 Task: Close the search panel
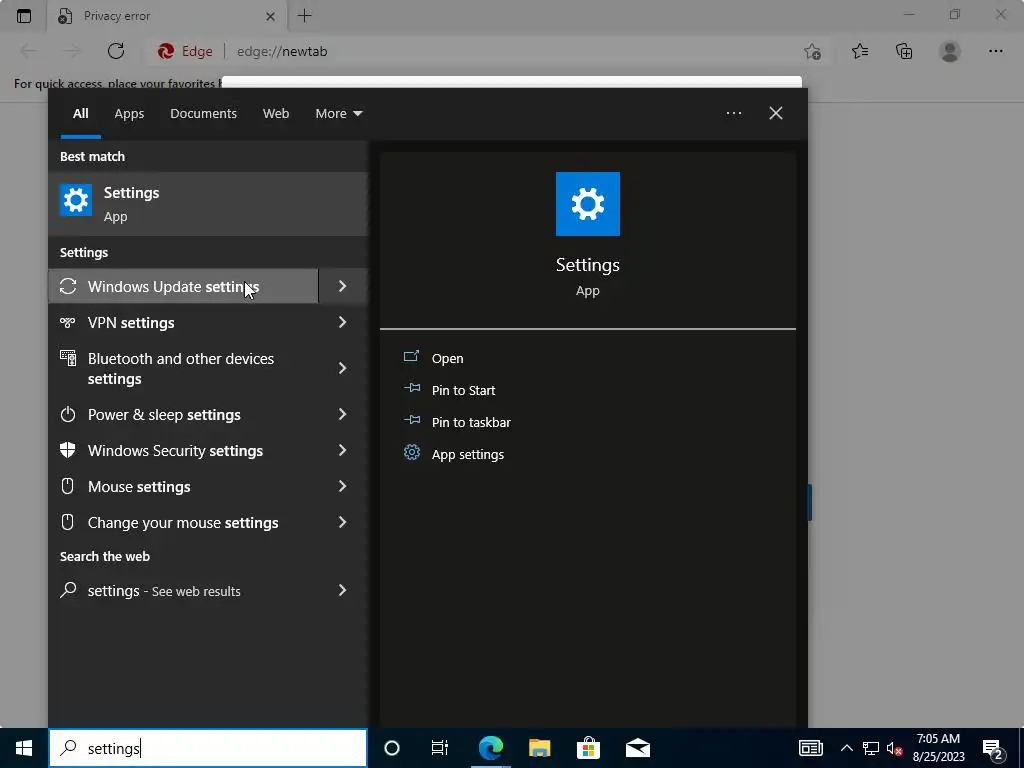pyautogui.click(x=776, y=113)
